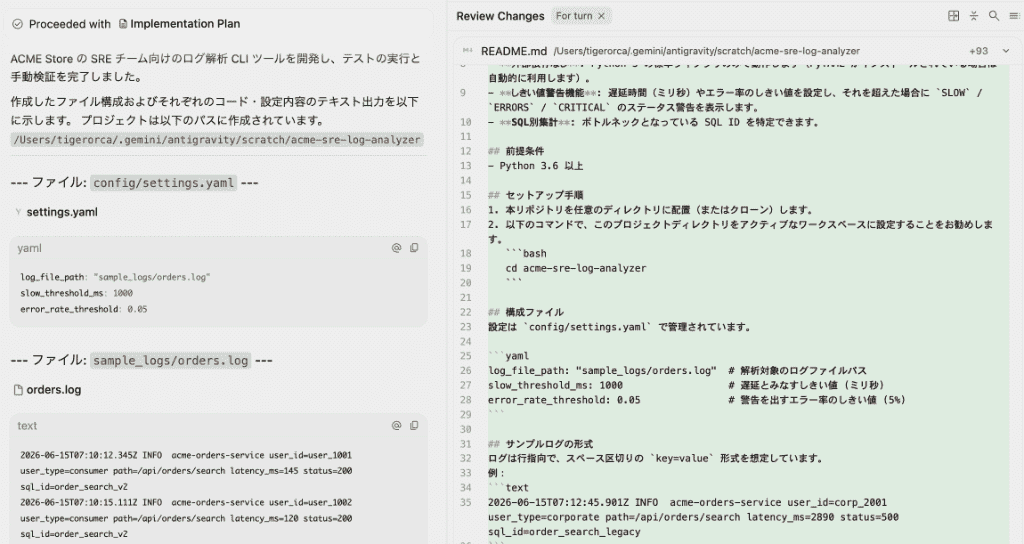Screen dimensions: 1024x544
Task: Click the ## 前提条件 heading in diff
Action: 516,152
